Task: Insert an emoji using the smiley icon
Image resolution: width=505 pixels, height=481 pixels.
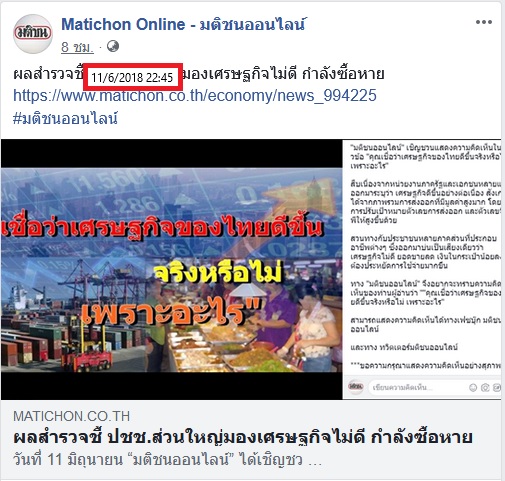Action: click(x=473, y=388)
